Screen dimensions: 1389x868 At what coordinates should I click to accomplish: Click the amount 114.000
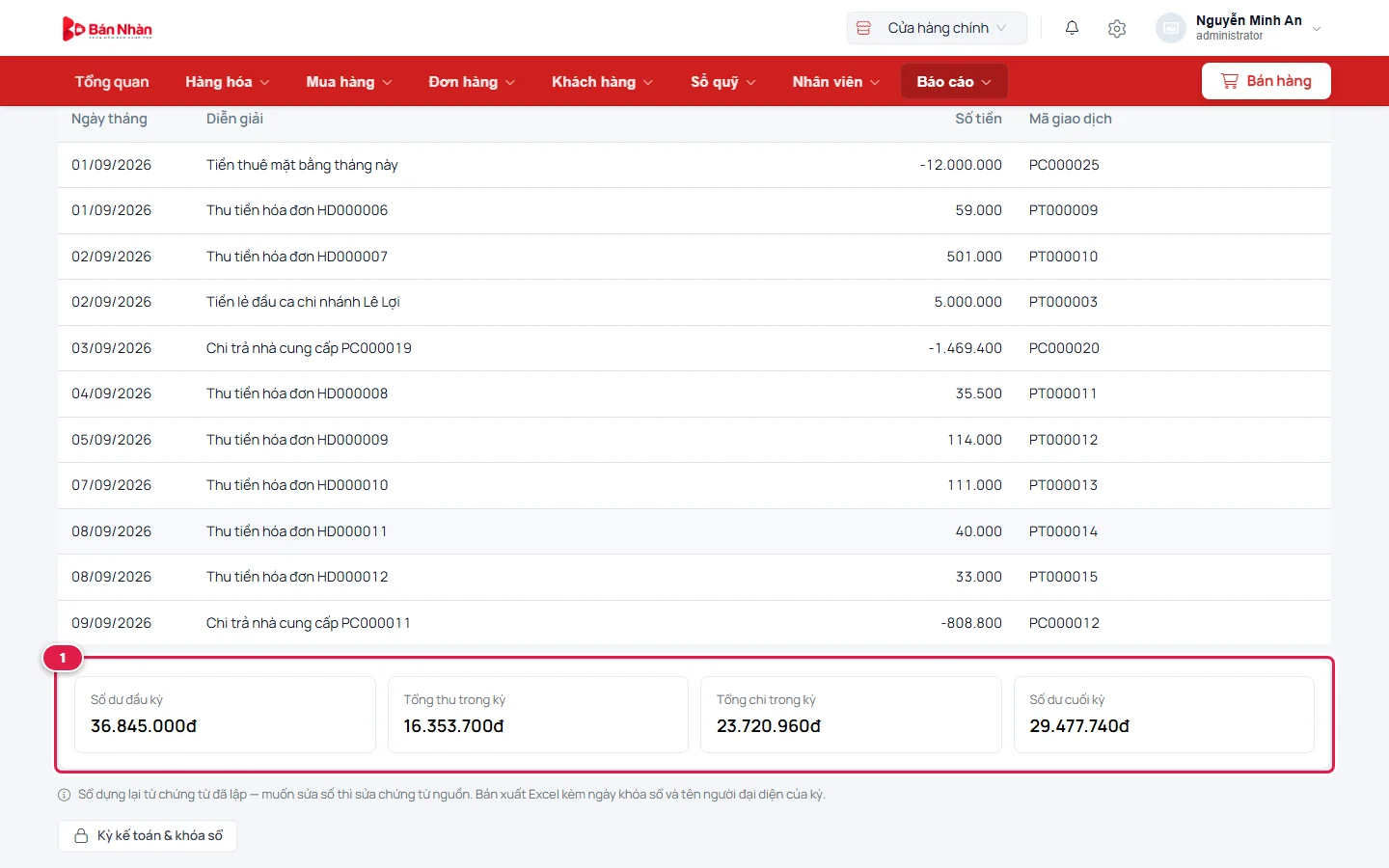pos(974,440)
